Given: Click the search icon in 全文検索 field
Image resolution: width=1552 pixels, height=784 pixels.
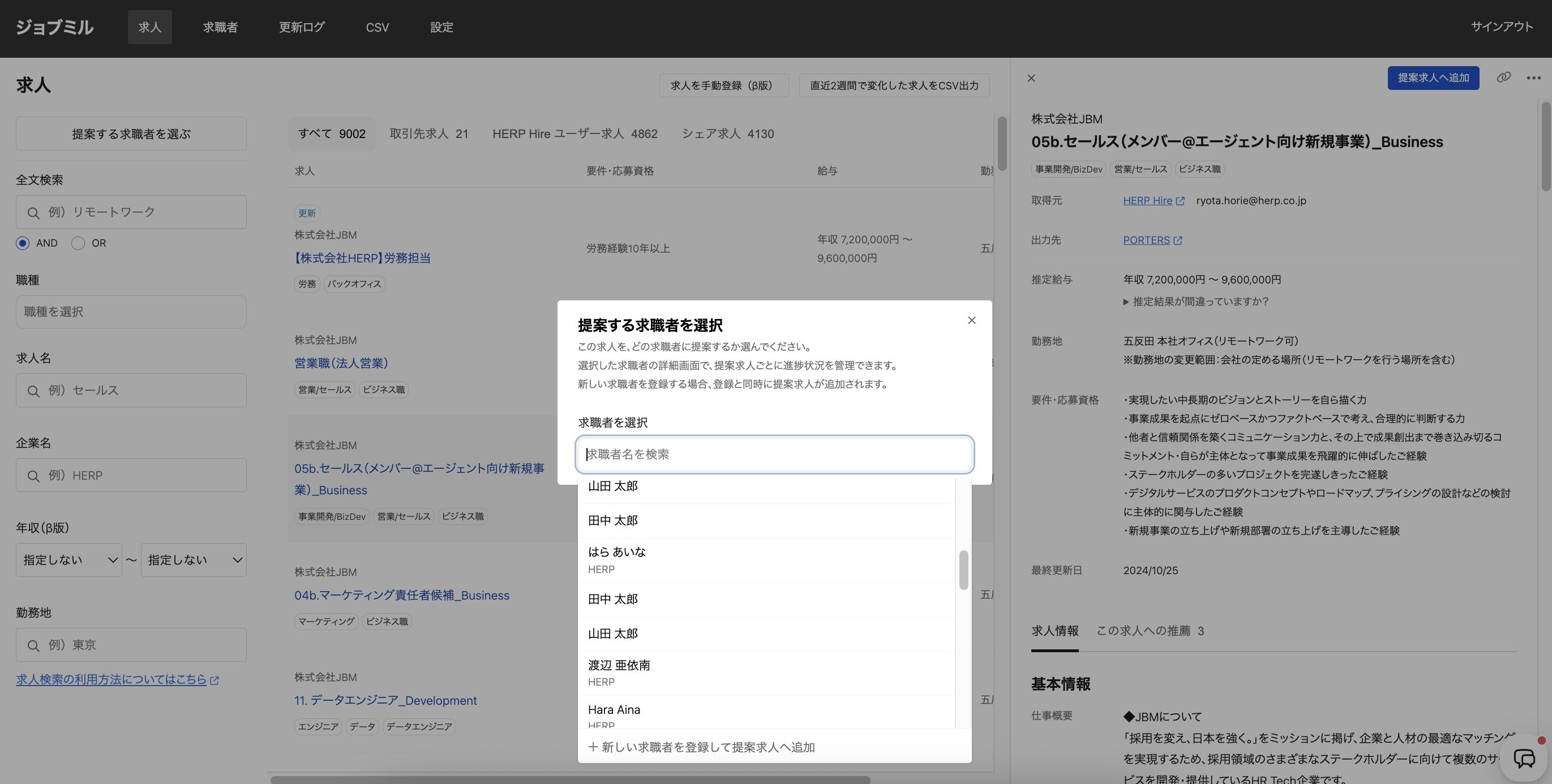Looking at the screenshot, I should [34, 213].
